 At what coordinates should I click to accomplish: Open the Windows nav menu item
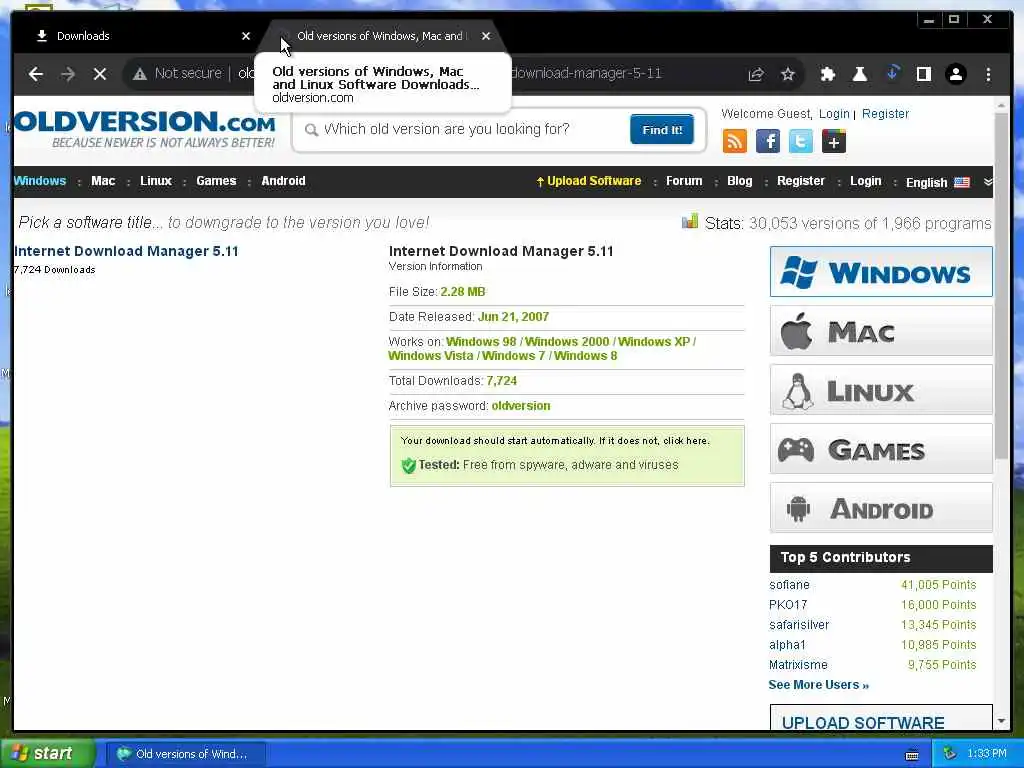point(40,181)
